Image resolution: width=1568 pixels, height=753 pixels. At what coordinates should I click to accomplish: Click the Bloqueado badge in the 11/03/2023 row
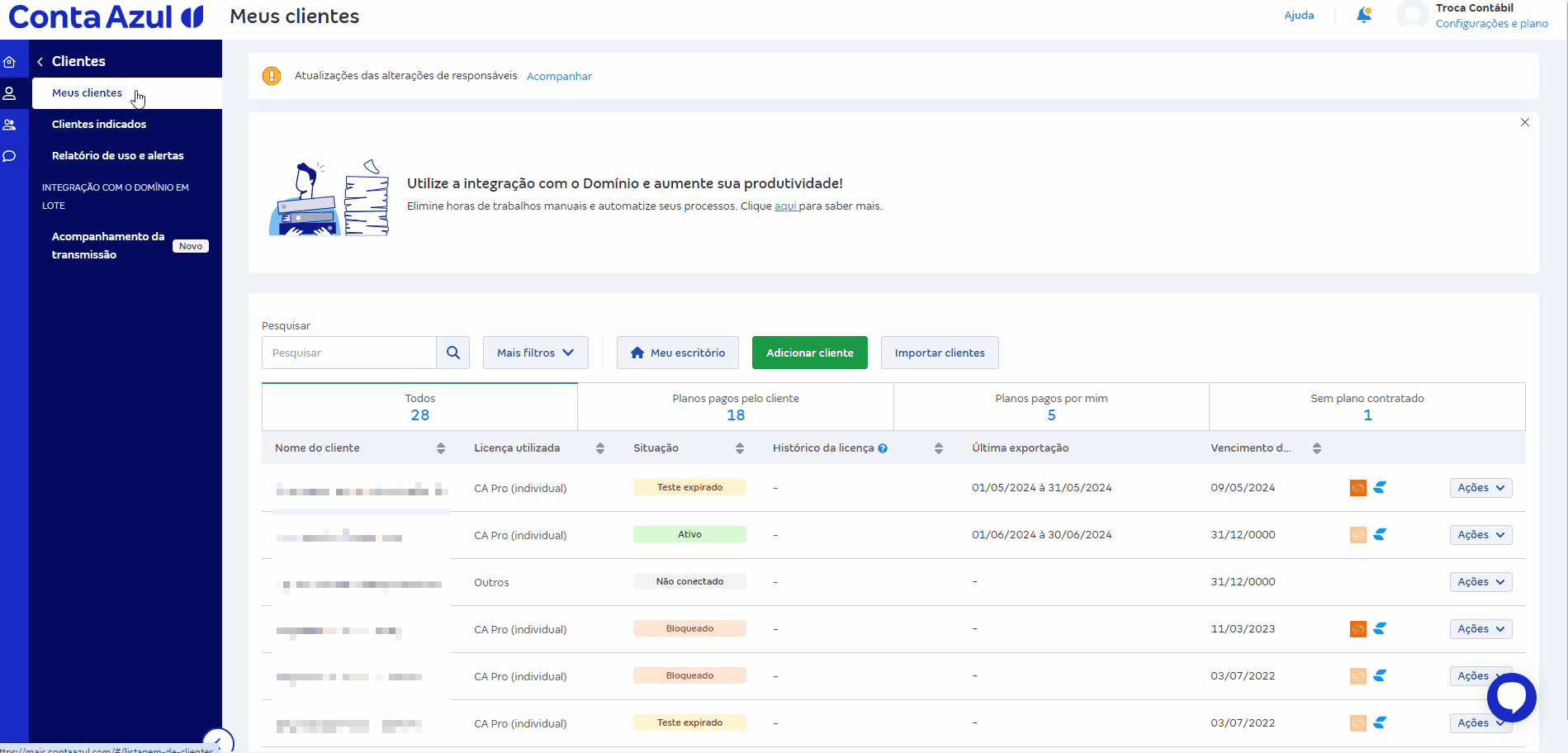point(689,628)
